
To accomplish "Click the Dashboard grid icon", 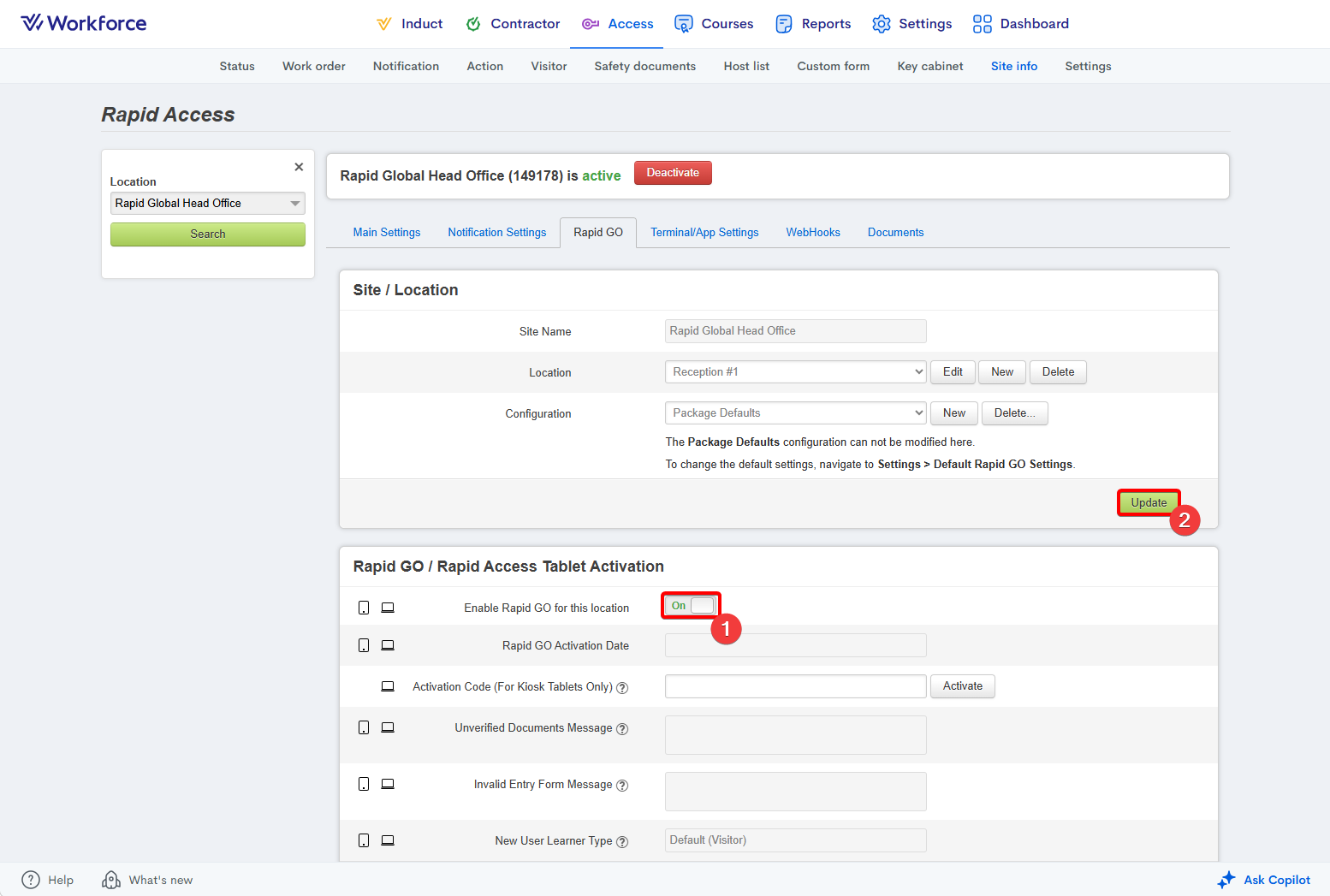I will 983,24.
